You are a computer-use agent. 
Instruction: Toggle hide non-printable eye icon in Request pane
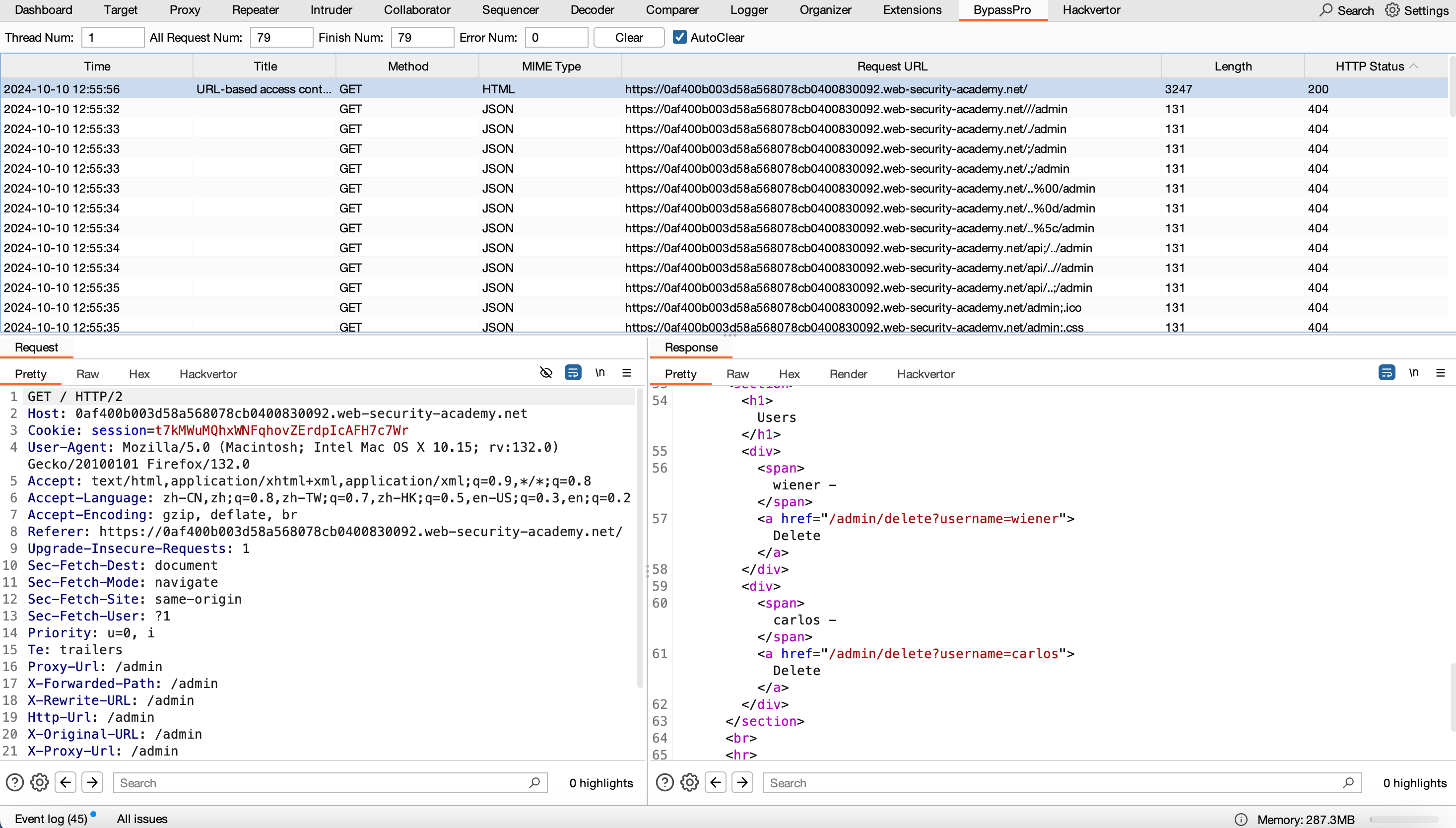(546, 372)
